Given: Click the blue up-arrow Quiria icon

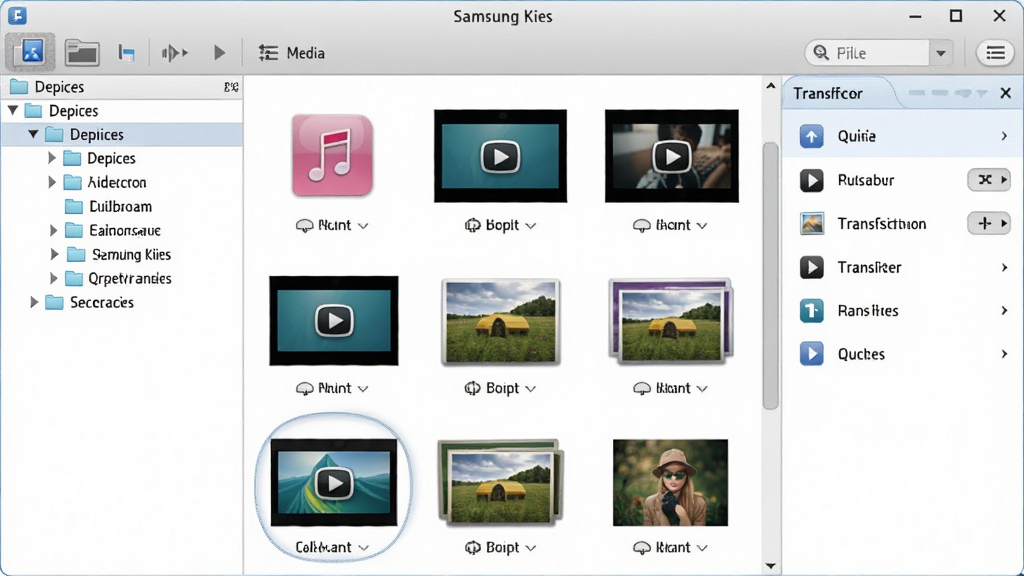Looking at the screenshot, I should coord(811,136).
